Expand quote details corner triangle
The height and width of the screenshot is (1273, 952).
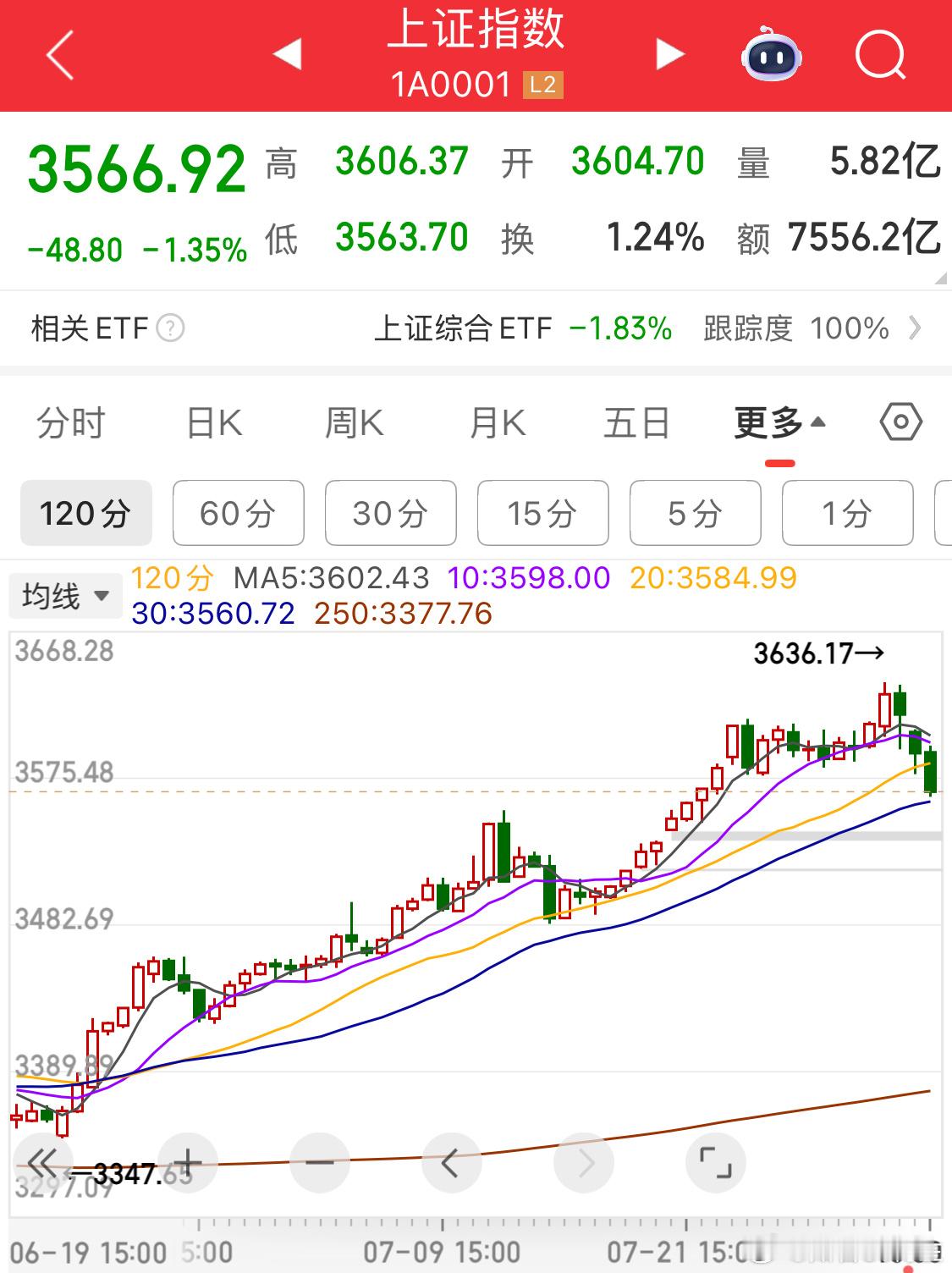(940, 279)
